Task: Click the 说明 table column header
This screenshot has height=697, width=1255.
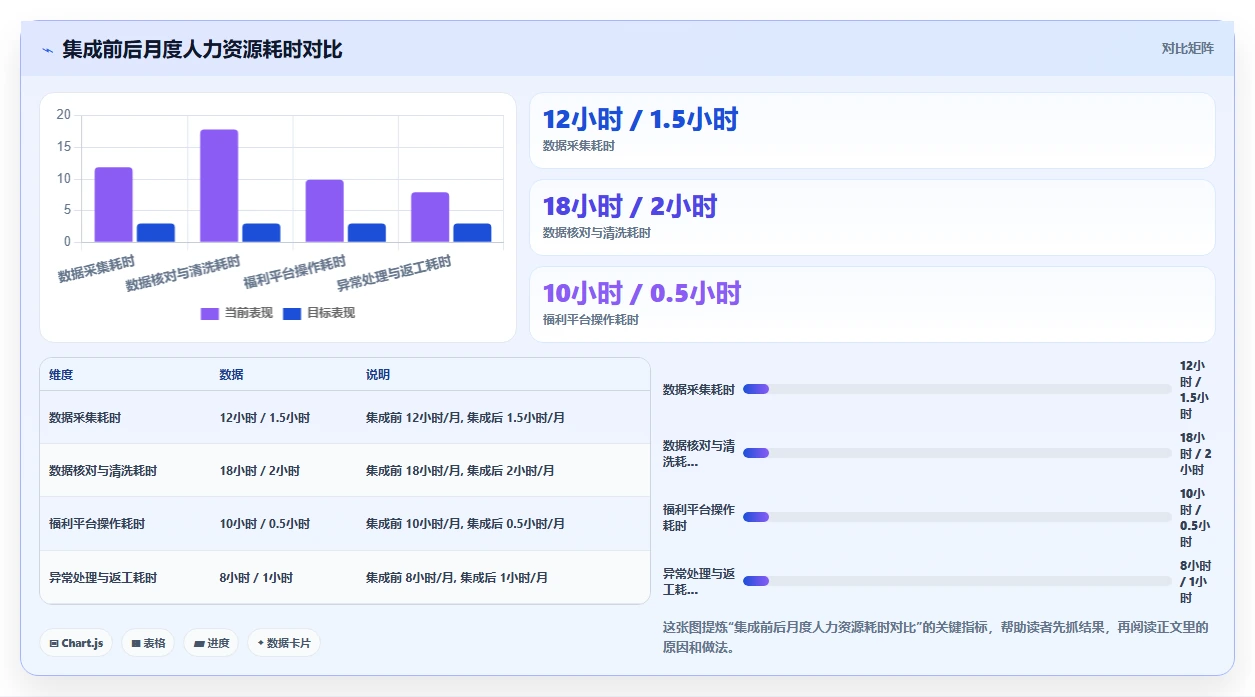Action: 378,375
